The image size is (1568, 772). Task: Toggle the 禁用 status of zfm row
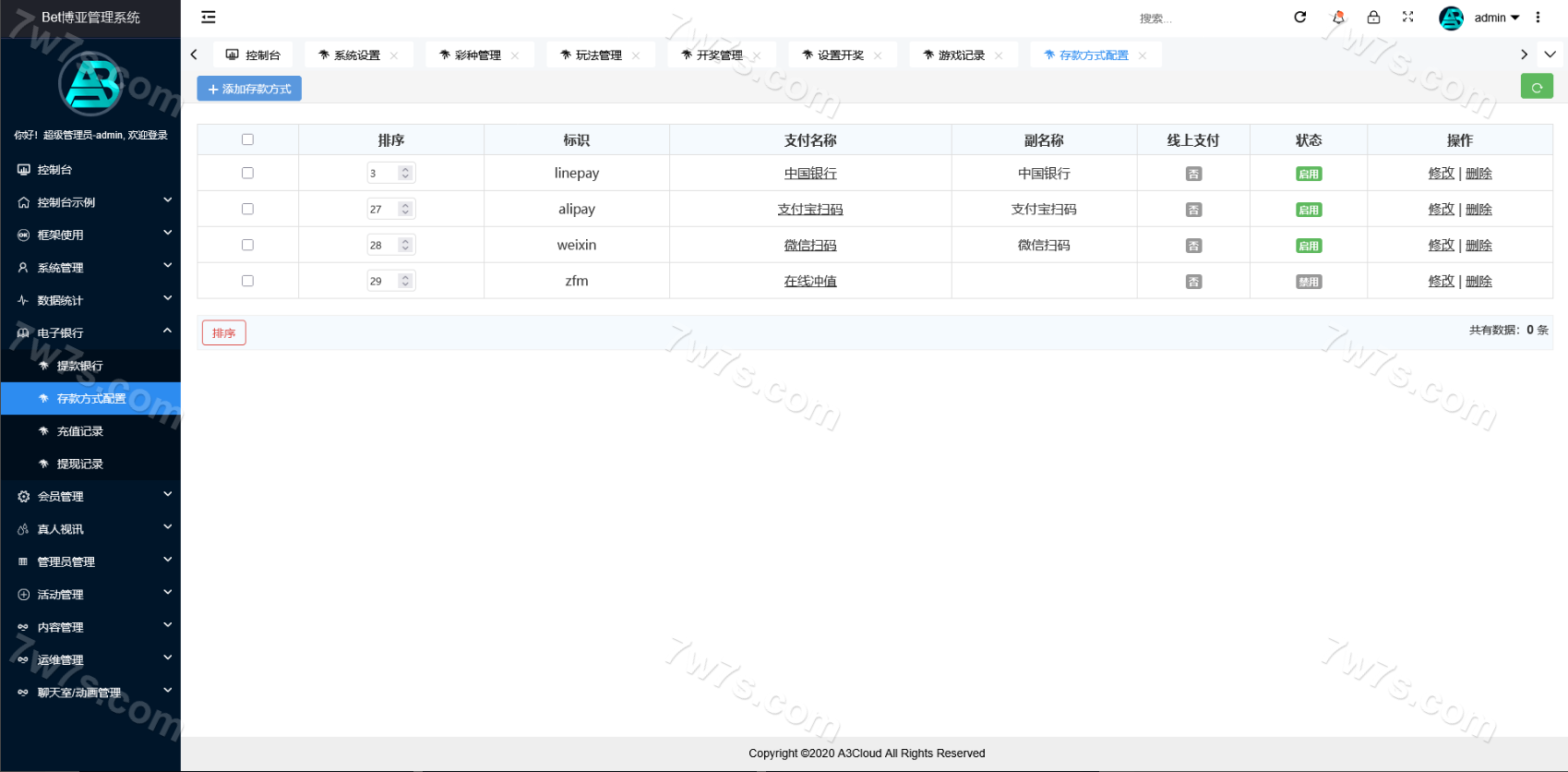[x=1309, y=282]
